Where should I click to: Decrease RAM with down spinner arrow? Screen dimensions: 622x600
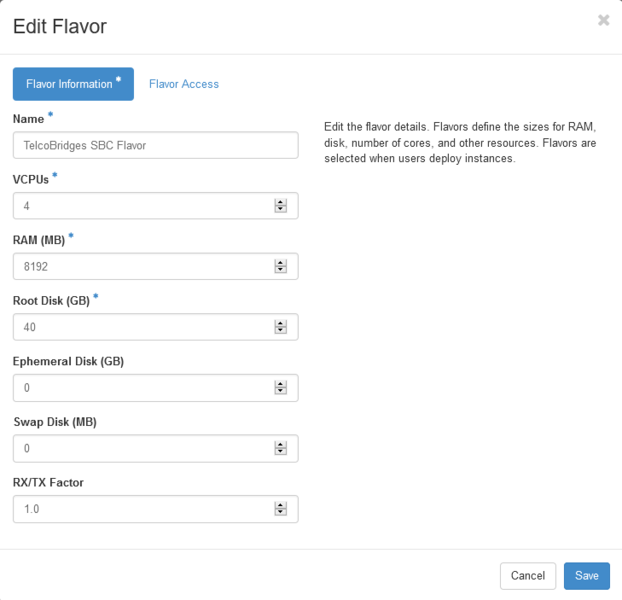click(280, 270)
